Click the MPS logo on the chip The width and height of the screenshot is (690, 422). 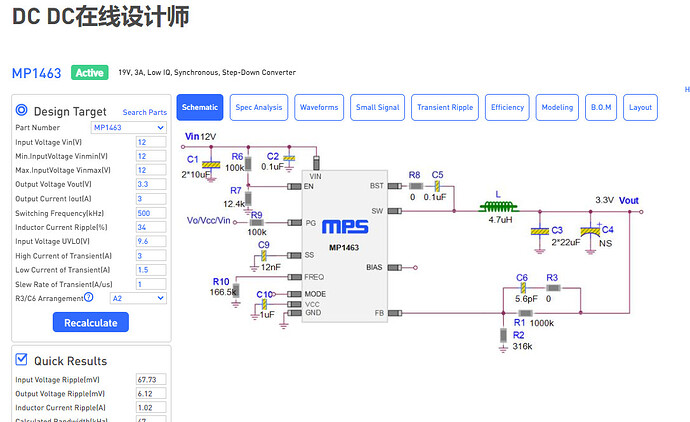pos(345,227)
